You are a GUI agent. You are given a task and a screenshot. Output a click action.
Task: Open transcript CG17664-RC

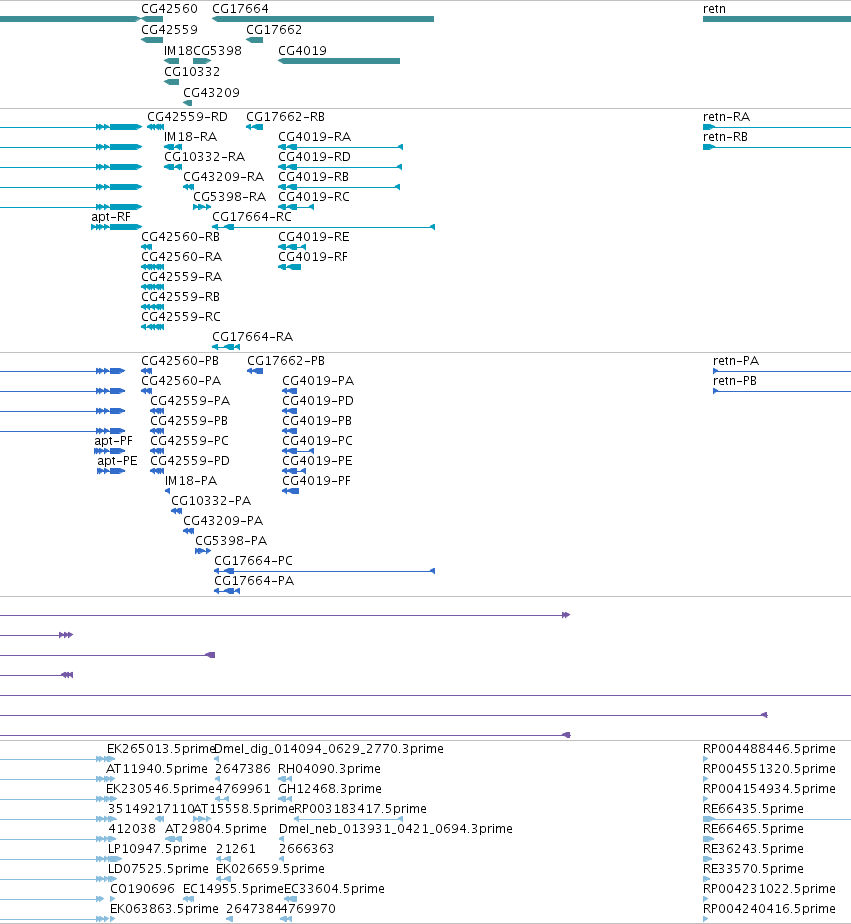pyautogui.click(x=252, y=217)
